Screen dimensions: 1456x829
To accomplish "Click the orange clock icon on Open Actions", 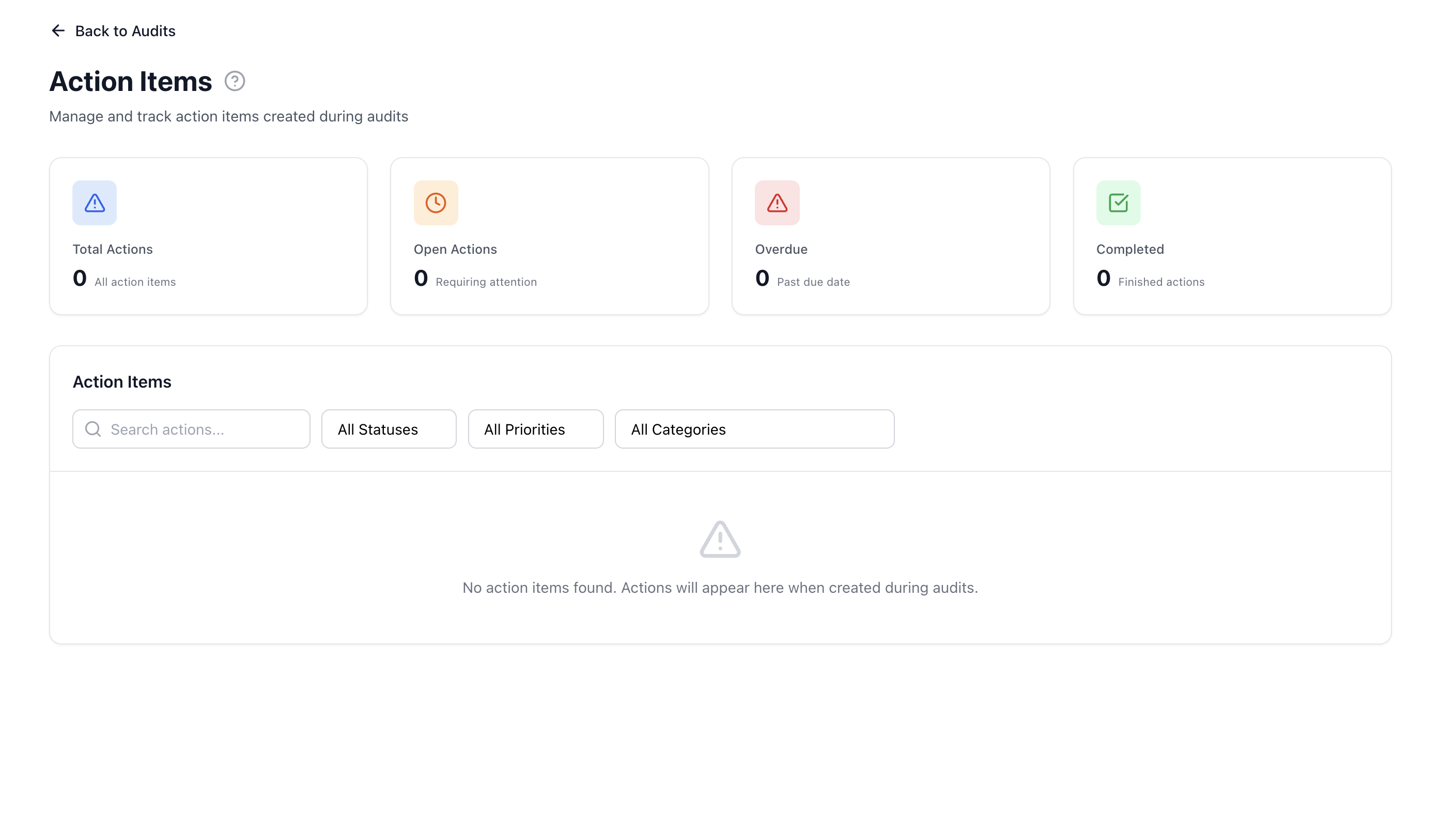I will 436,202.
